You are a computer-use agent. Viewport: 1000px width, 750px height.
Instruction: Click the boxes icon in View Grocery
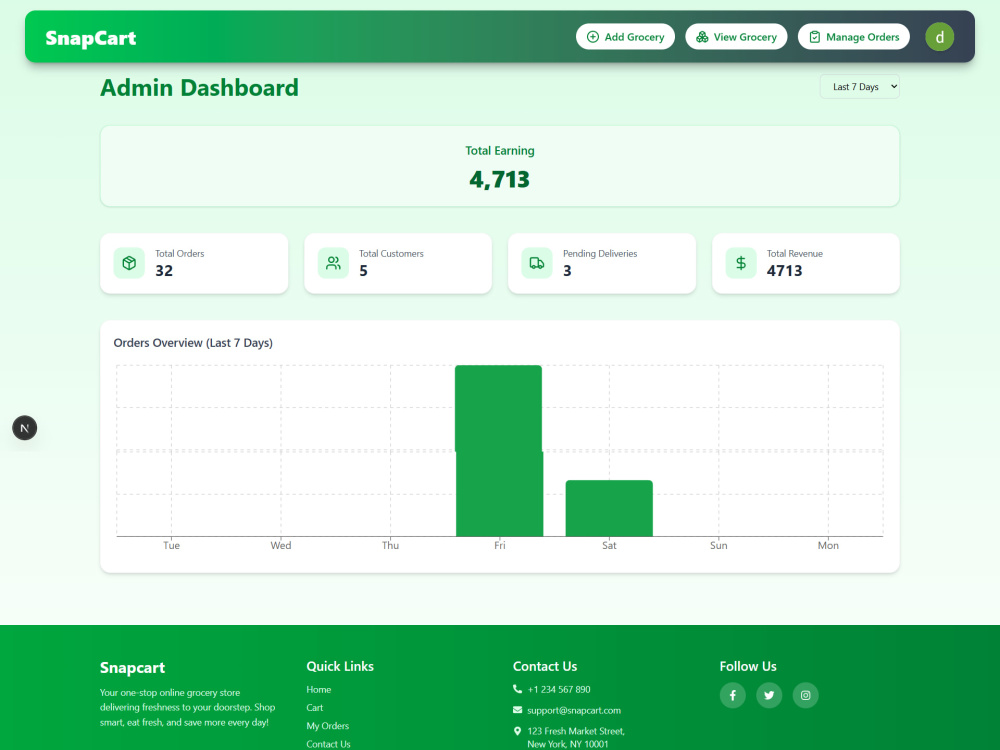[702, 37]
